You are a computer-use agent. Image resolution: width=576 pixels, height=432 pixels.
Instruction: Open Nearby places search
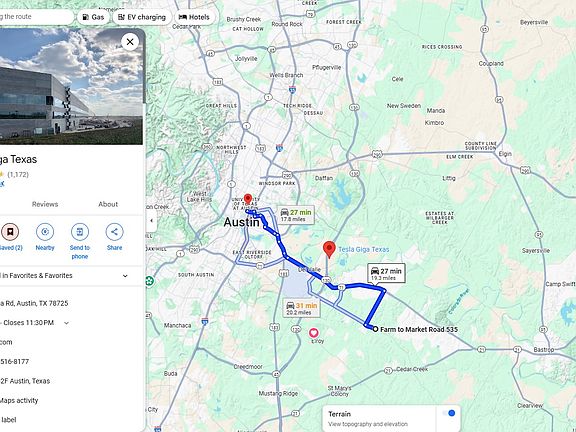[x=45, y=232]
